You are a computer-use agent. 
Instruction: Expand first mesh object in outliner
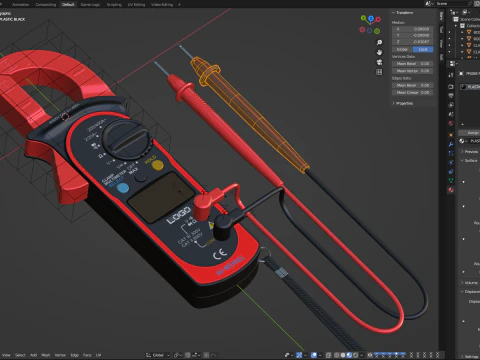(462, 32)
